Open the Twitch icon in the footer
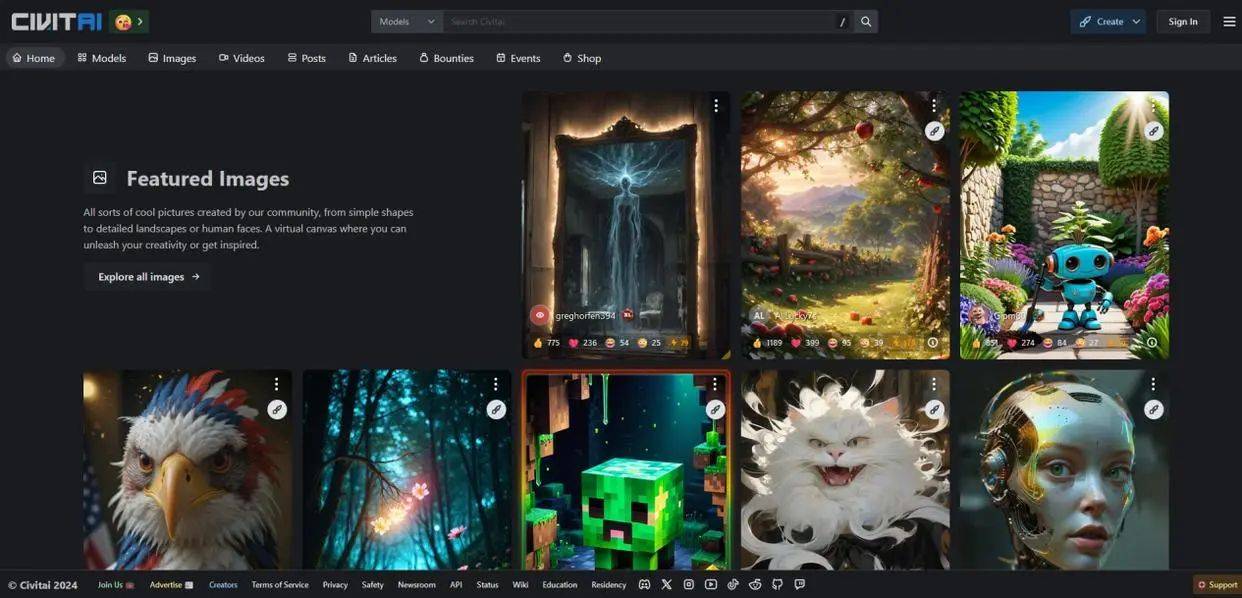Viewport: 1242px width, 598px height. pos(800,584)
